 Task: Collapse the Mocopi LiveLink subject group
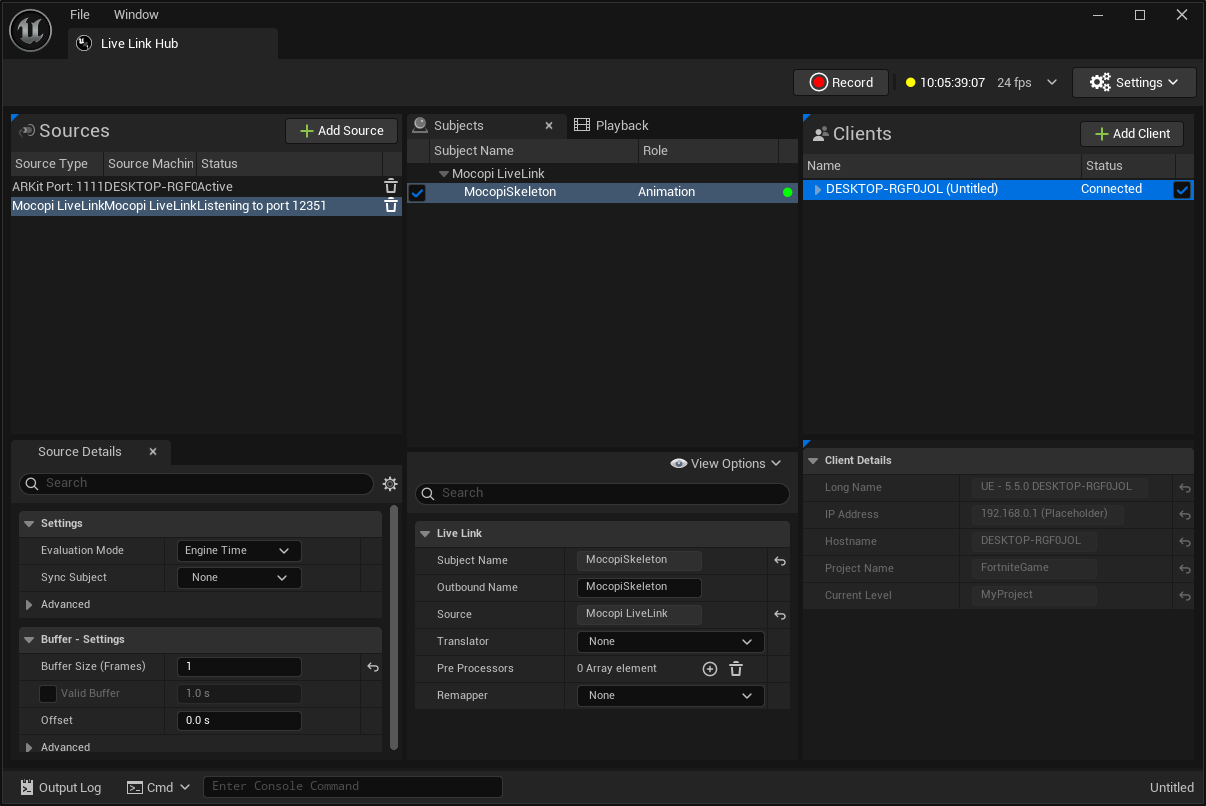click(x=444, y=174)
